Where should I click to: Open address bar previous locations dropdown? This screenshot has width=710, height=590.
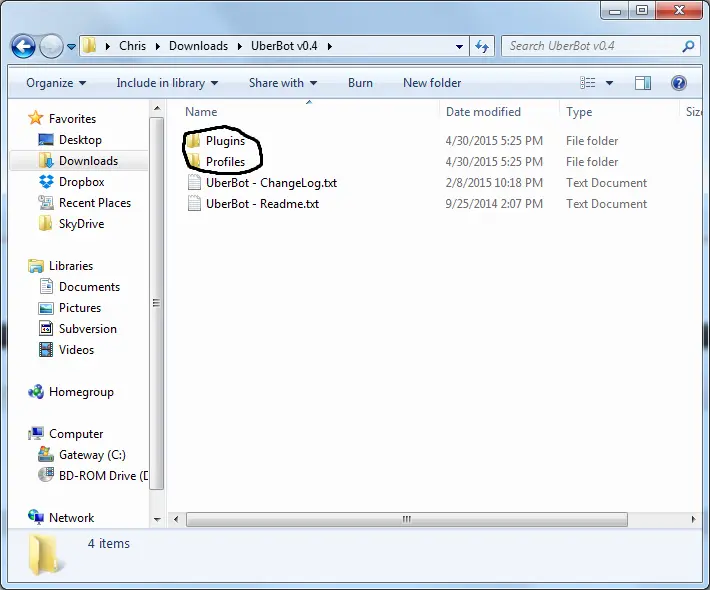(x=459, y=46)
